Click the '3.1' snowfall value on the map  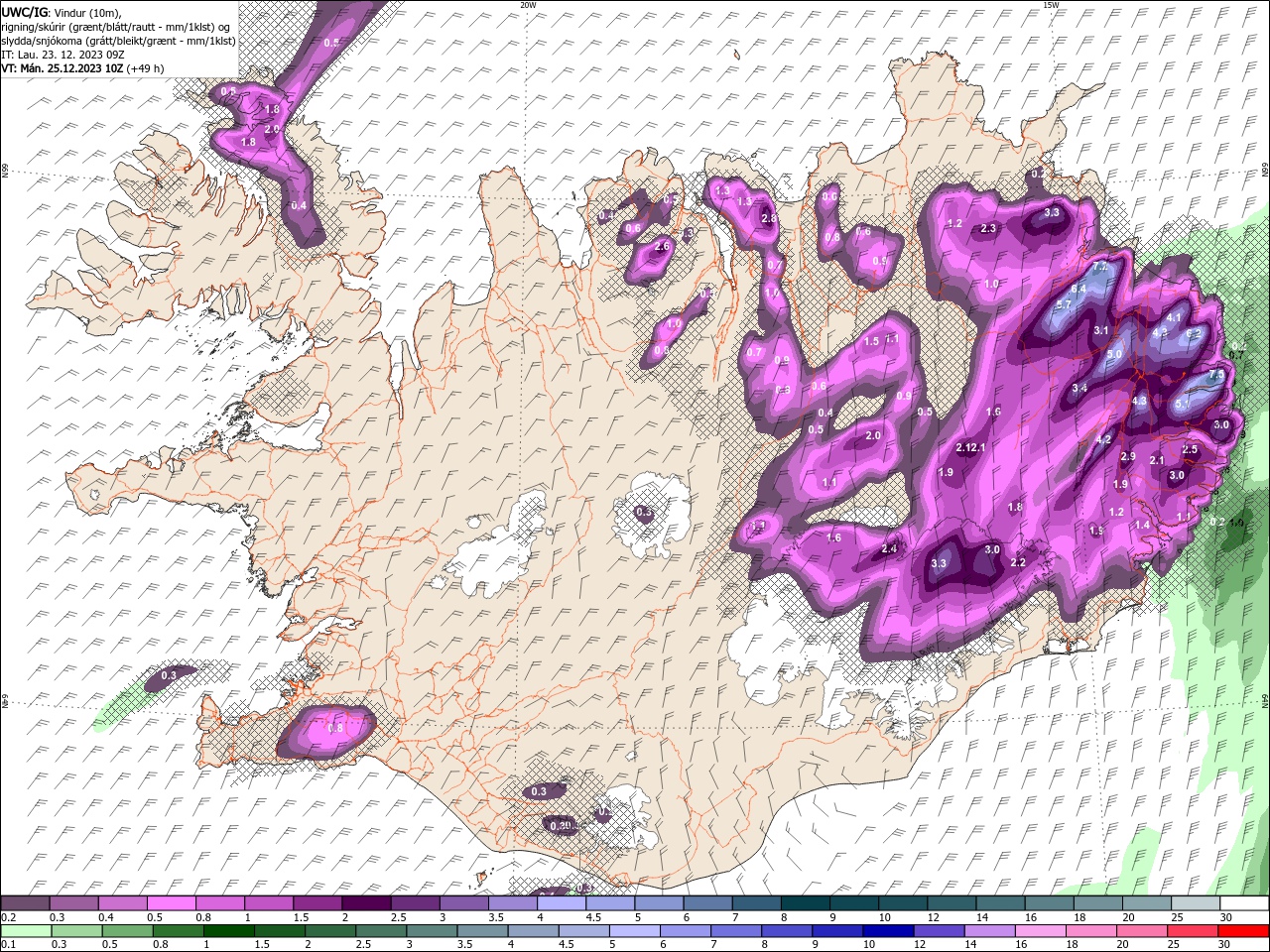pos(1101,330)
